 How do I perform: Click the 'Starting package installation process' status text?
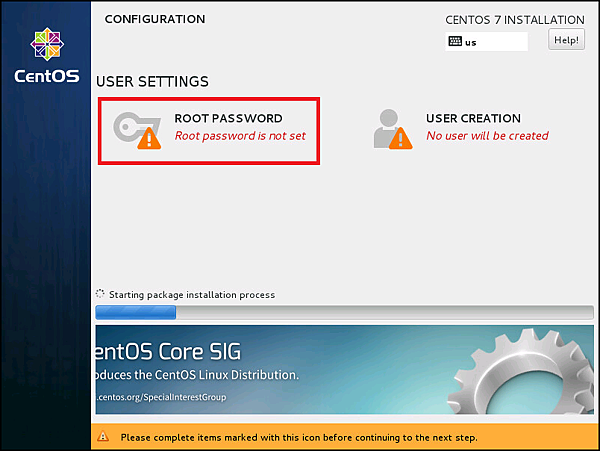coord(192,295)
